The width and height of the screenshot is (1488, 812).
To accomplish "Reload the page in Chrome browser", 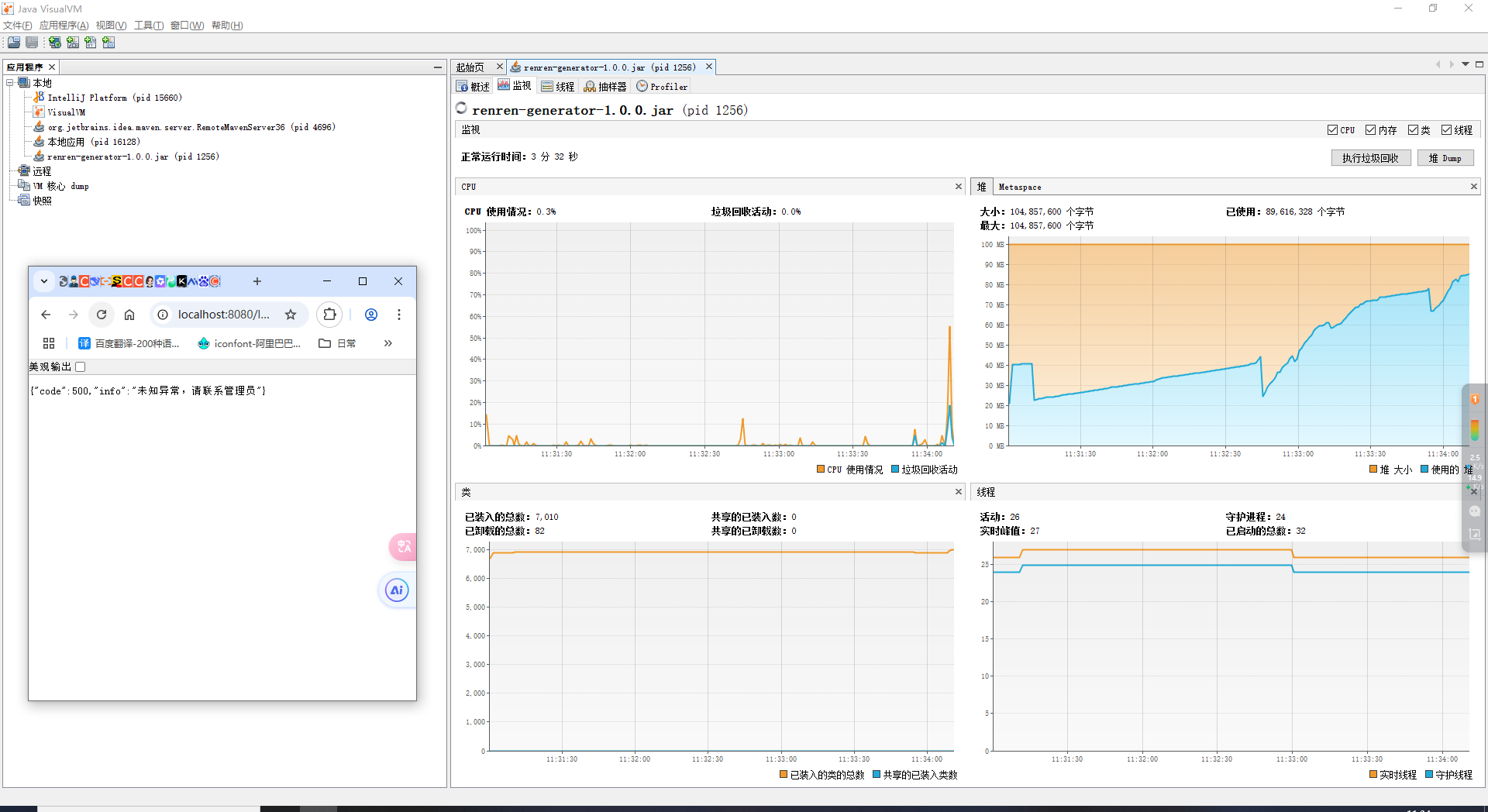I will 102,315.
